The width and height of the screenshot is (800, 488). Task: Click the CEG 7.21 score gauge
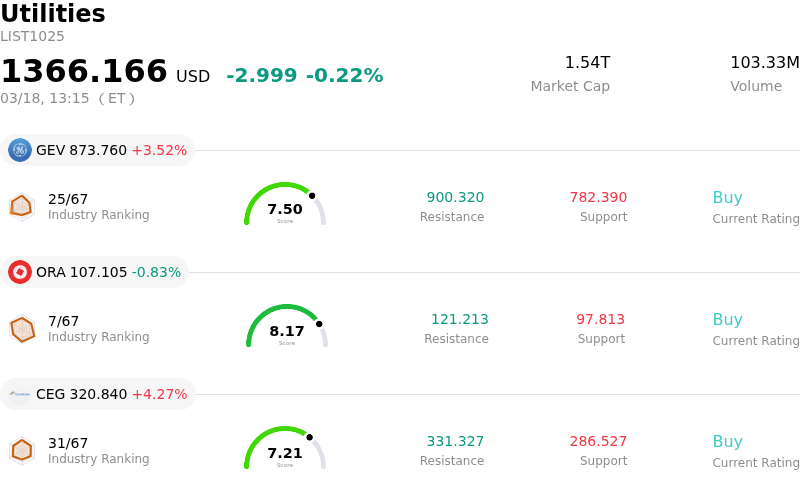coord(285,449)
